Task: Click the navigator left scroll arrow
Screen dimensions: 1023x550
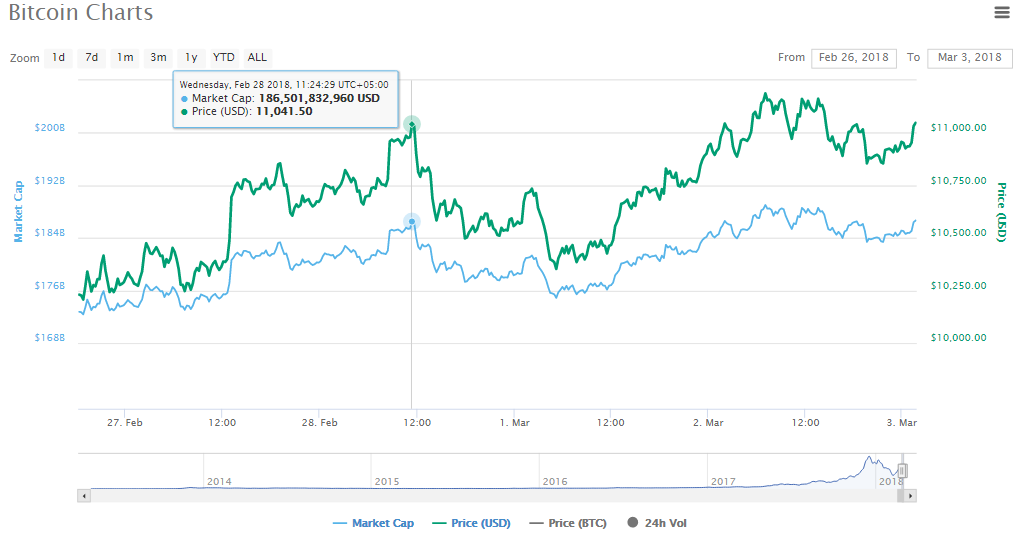Action: (84, 495)
